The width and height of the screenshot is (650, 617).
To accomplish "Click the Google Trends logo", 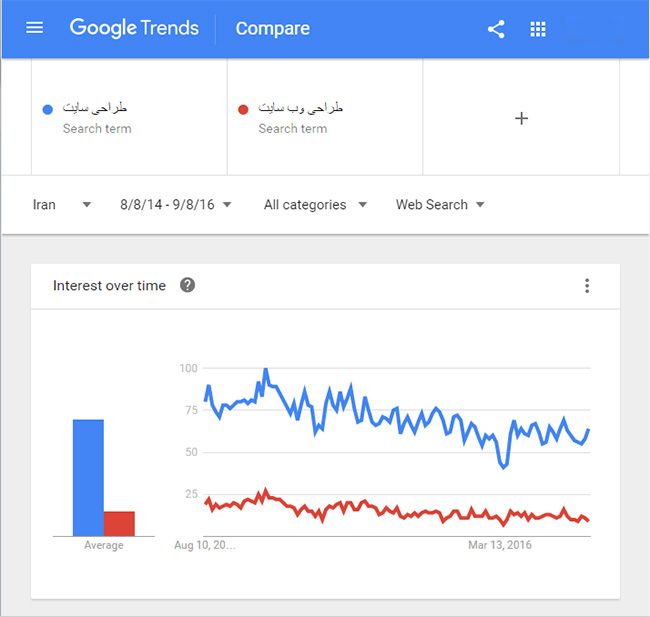I will point(134,28).
